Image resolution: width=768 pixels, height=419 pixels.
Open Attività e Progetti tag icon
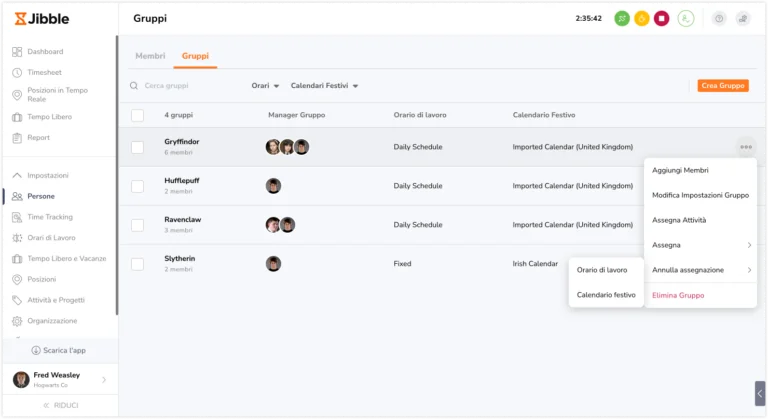[17, 300]
